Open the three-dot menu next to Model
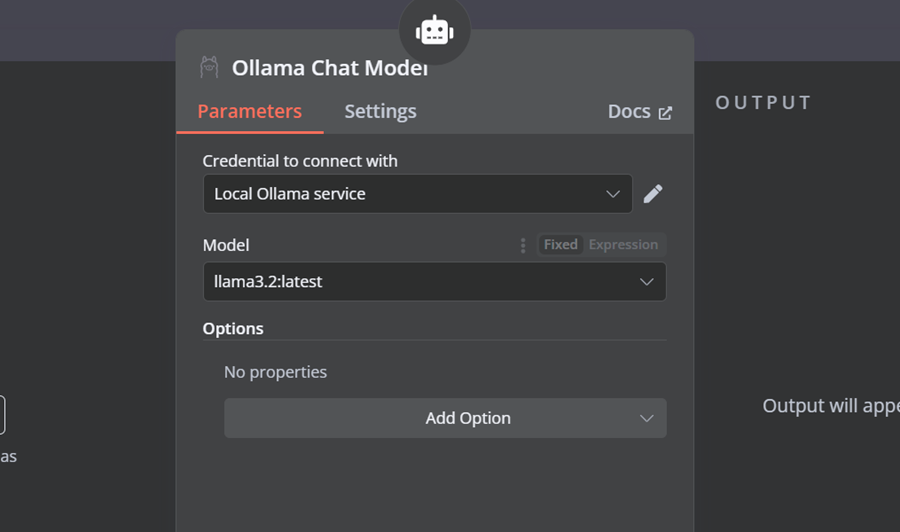900x532 pixels. (x=522, y=246)
